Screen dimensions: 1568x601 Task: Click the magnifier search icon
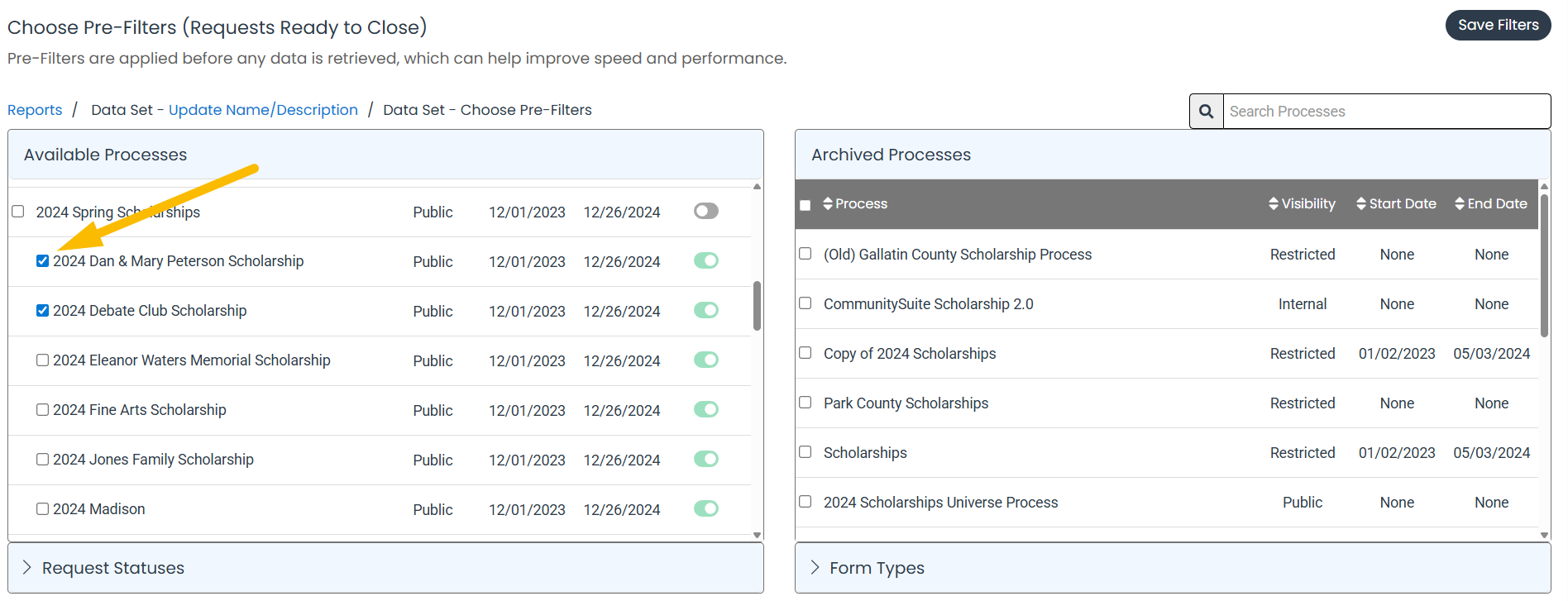pyautogui.click(x=1207, y=112)
